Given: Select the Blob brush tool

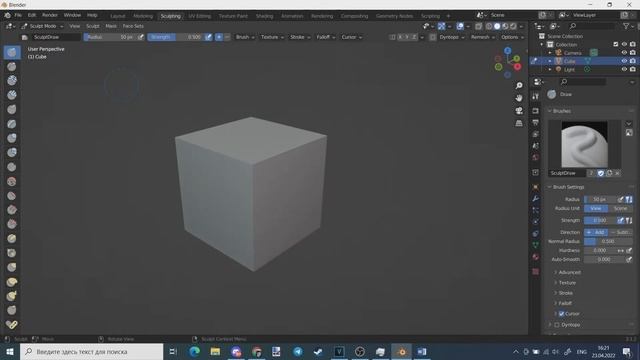Looking at the screenshot, I should pos(12,152).
